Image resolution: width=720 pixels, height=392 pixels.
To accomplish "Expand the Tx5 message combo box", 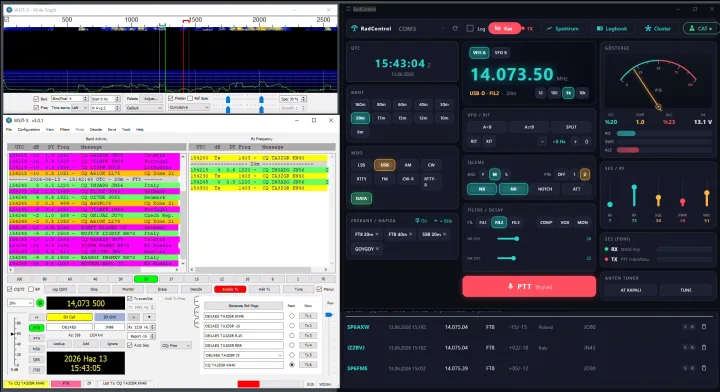I will point(280,355).
